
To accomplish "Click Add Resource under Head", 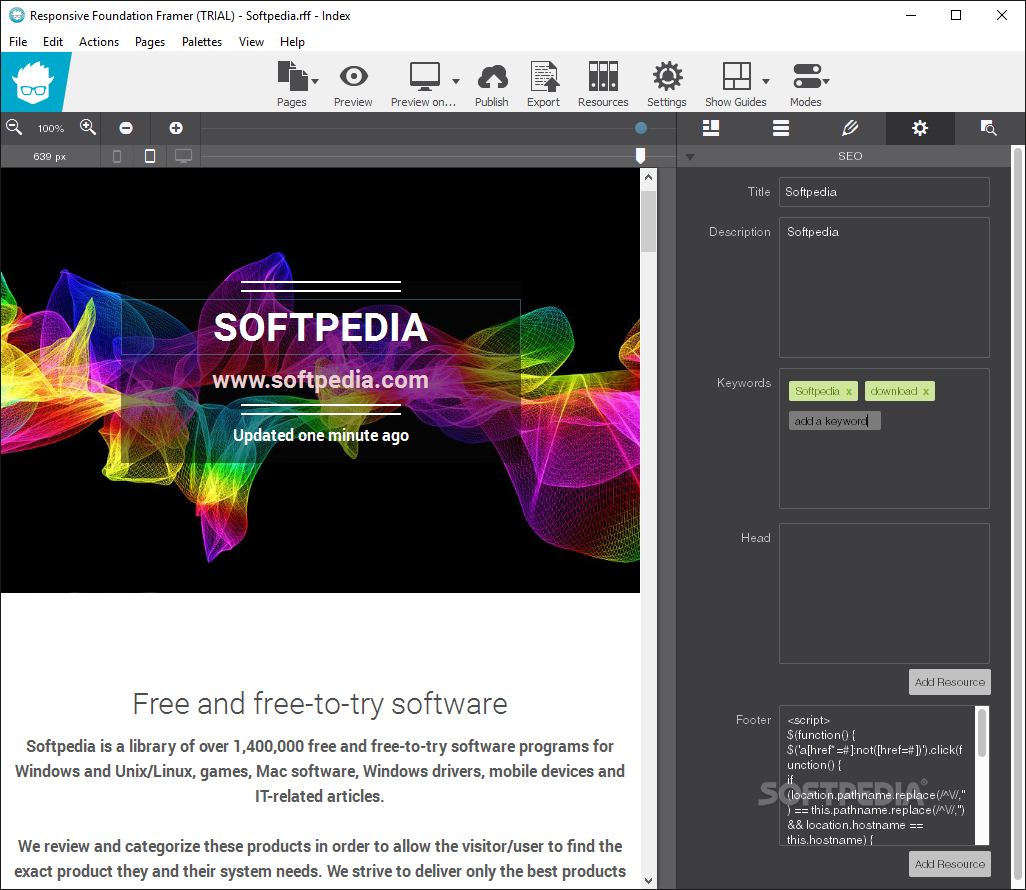I will tap(949, 682).
